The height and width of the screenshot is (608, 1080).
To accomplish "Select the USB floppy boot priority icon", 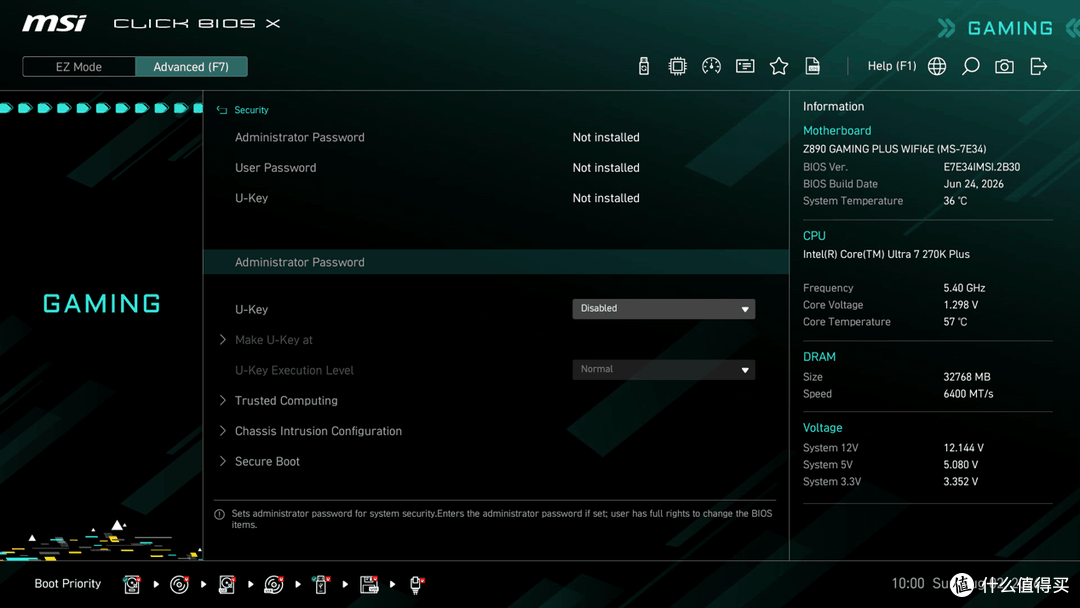I will pos(368,585).
